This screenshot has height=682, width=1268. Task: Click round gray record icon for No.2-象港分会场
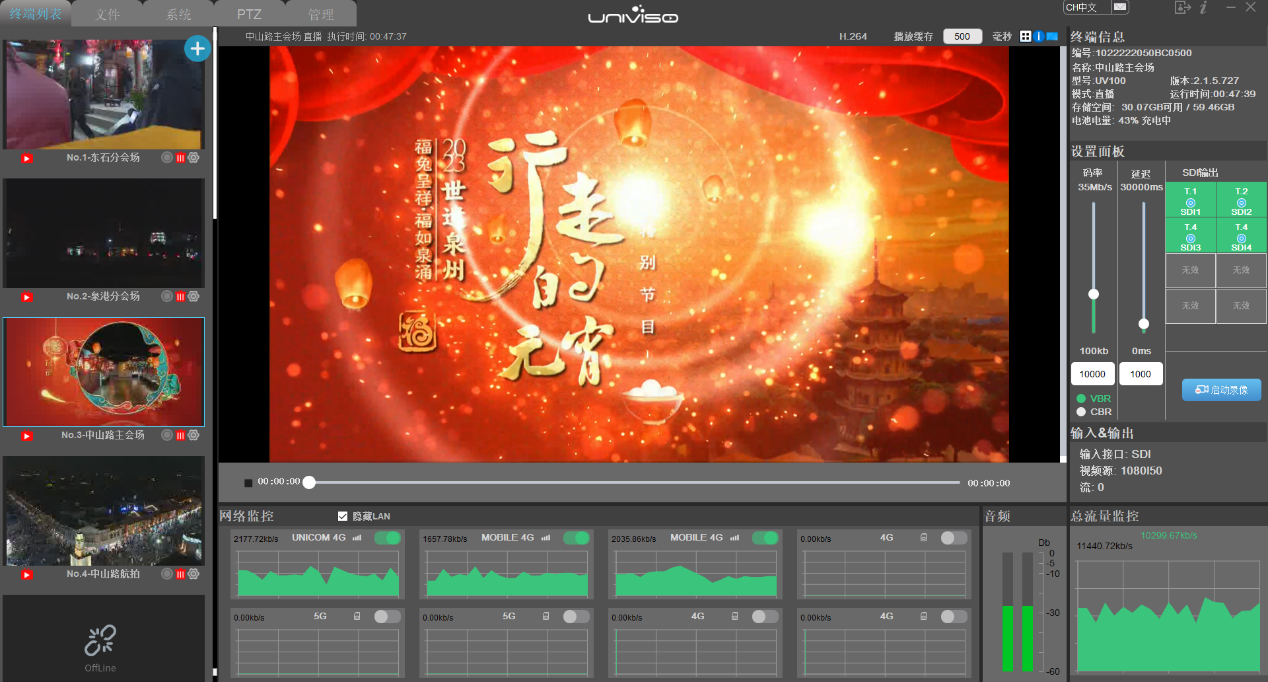tap(167, 297)
